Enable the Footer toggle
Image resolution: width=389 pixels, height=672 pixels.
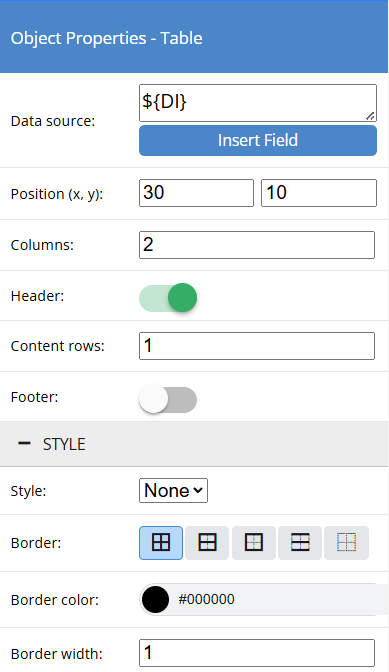[168, 399]
